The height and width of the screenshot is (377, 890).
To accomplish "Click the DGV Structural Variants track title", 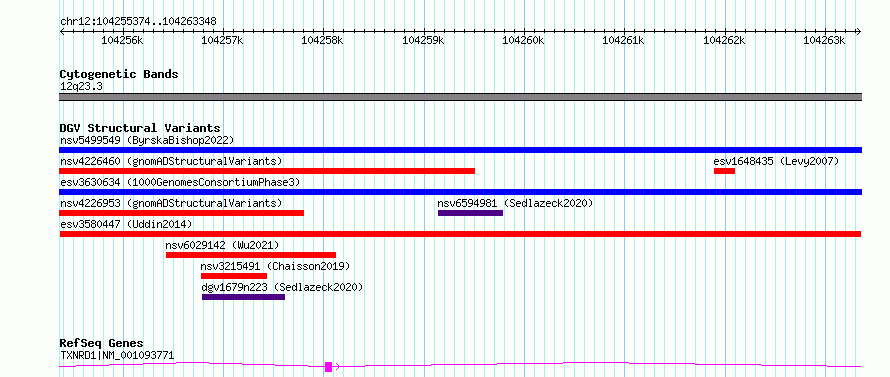I will (140, 128).
